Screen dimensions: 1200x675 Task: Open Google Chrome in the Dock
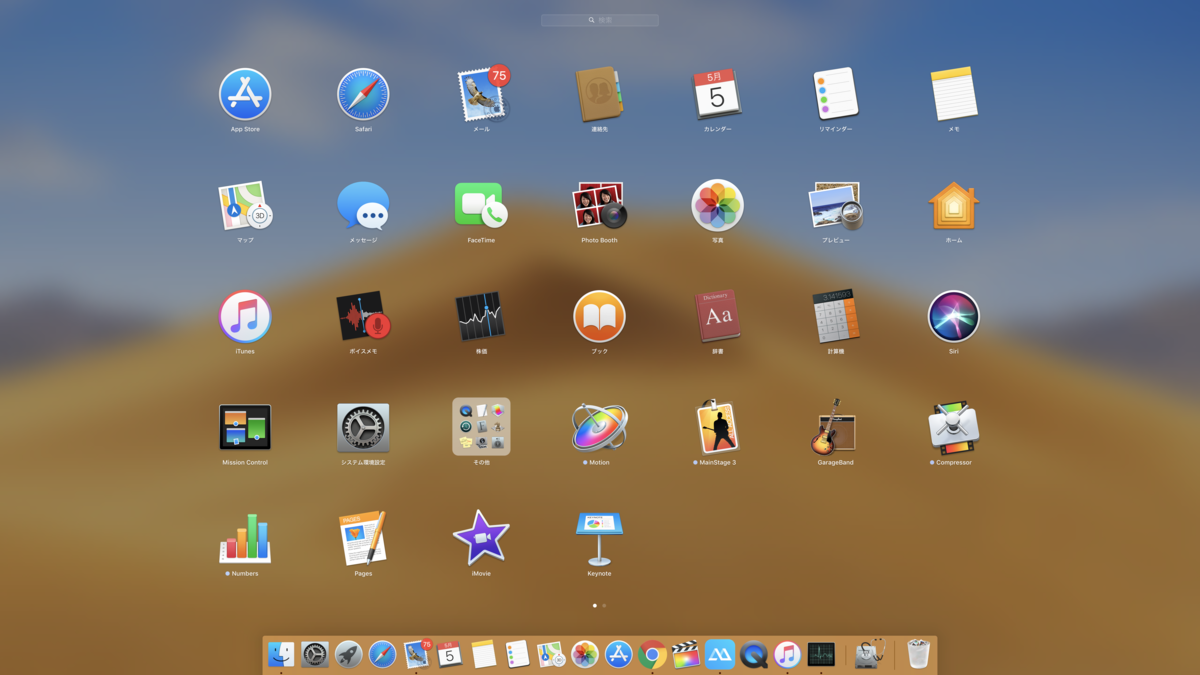[652, 654]
